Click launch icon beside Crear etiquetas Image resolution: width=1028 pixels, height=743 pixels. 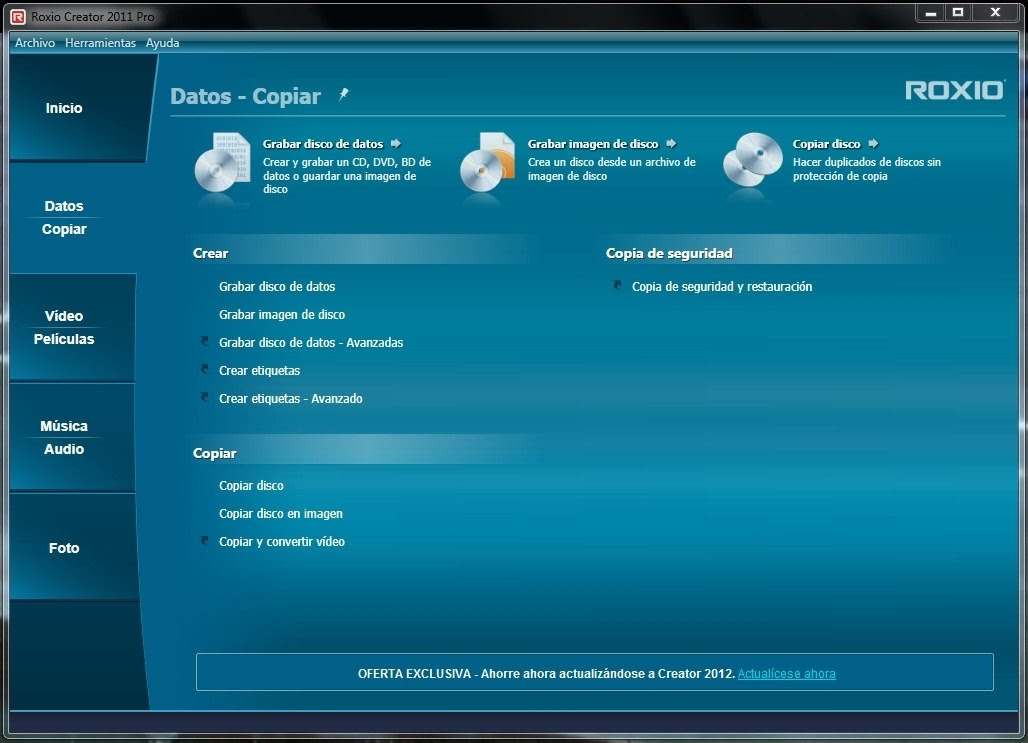tap(205, 369)
